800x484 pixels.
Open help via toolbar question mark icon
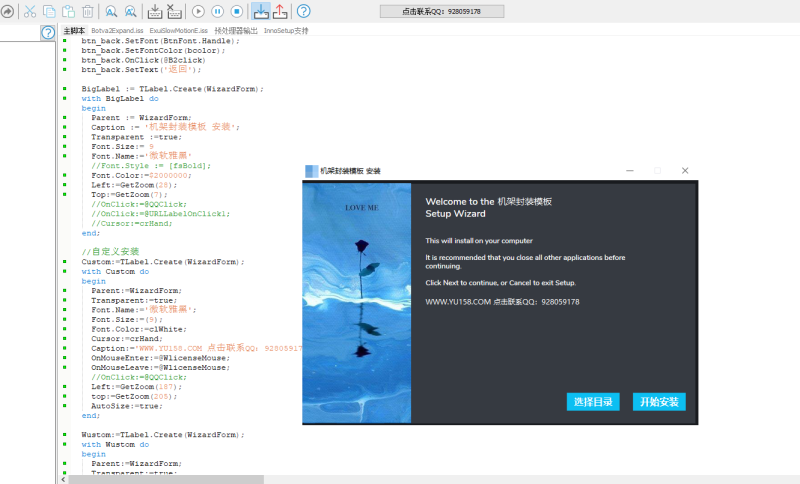pos(303,11)
